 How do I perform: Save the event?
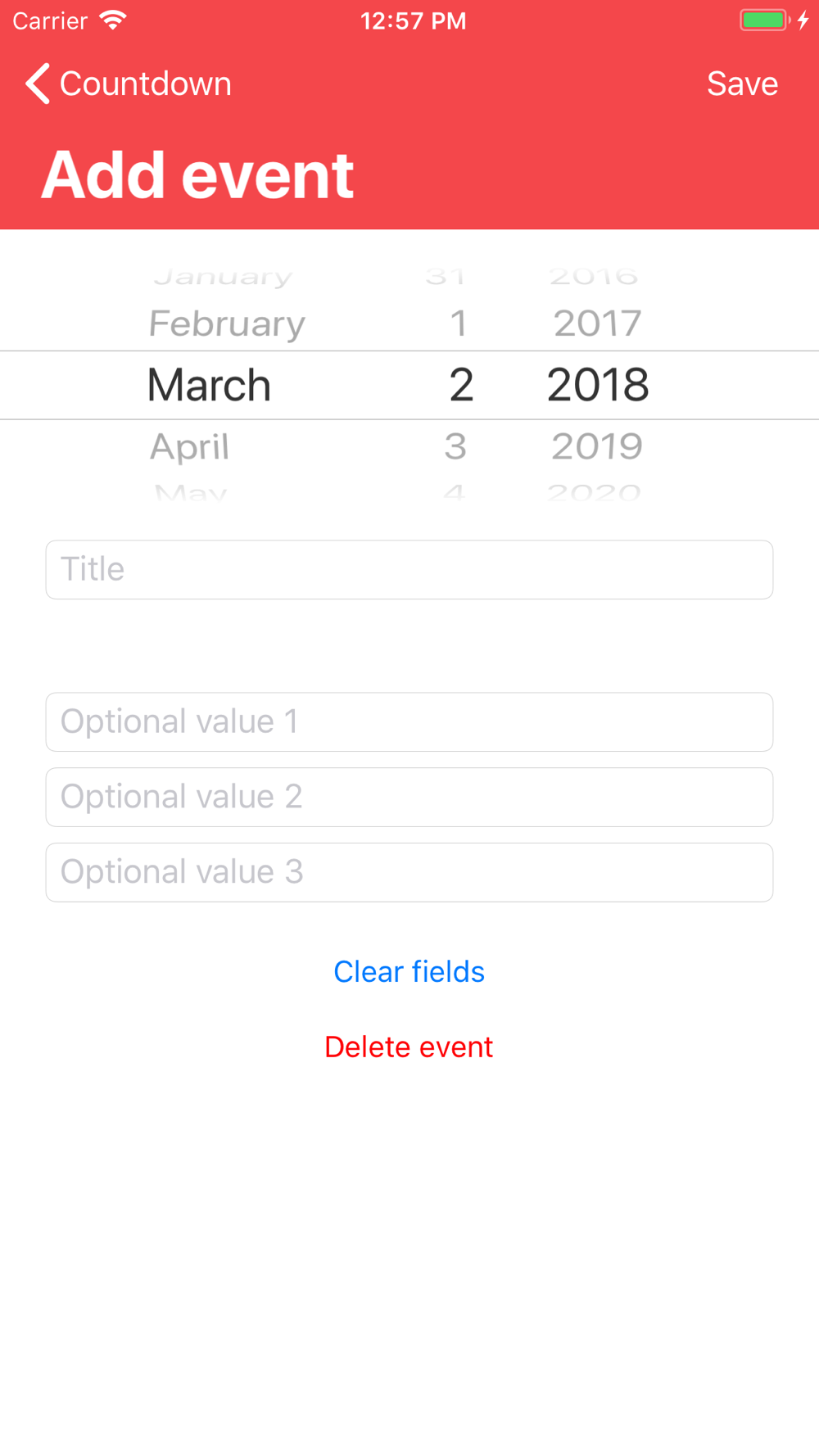[742, 84]
